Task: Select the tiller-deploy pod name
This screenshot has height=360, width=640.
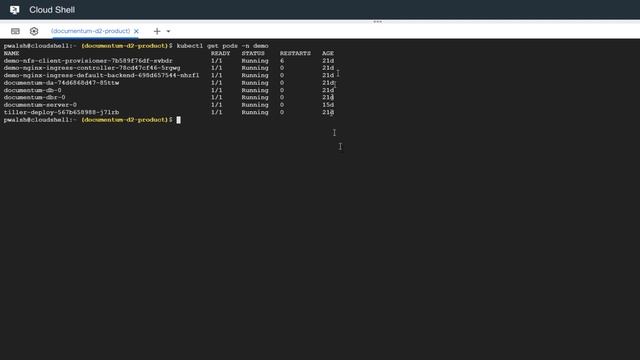Action: 61,112
